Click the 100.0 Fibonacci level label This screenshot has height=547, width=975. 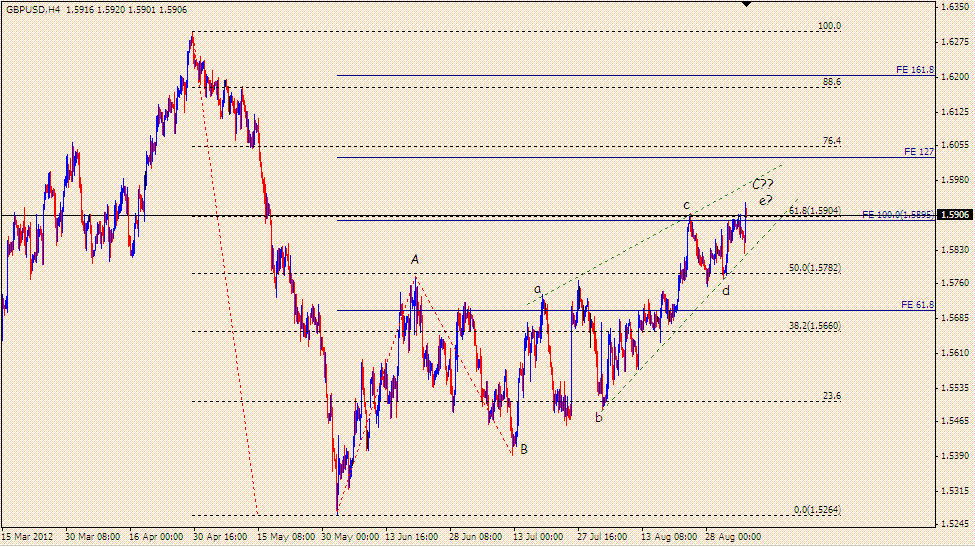pyautogui.click(x=829, y=26)
